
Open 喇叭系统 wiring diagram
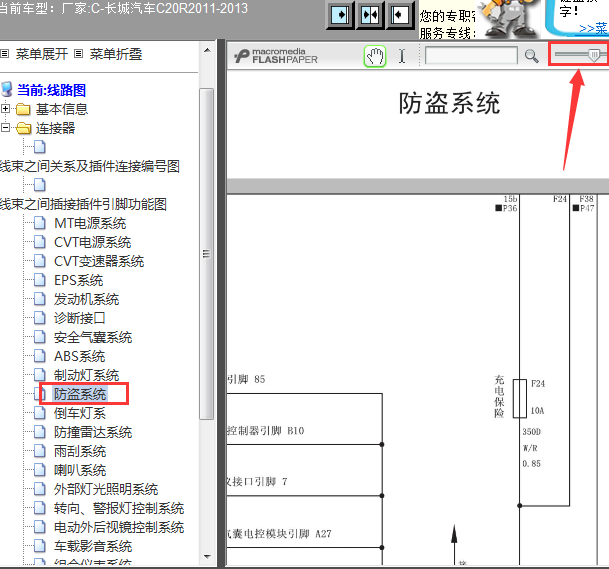(80, 470)
